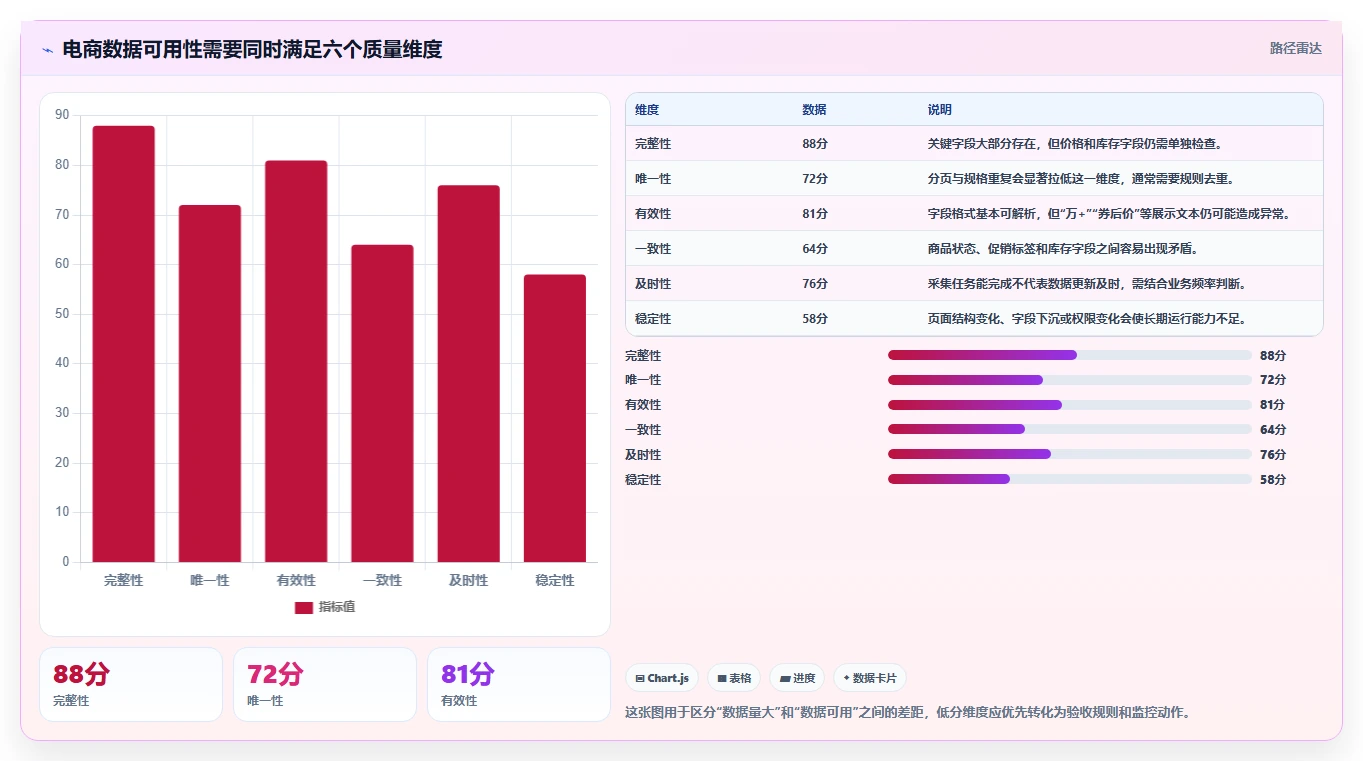Click the 路径雷达 label in the header

1296,48
